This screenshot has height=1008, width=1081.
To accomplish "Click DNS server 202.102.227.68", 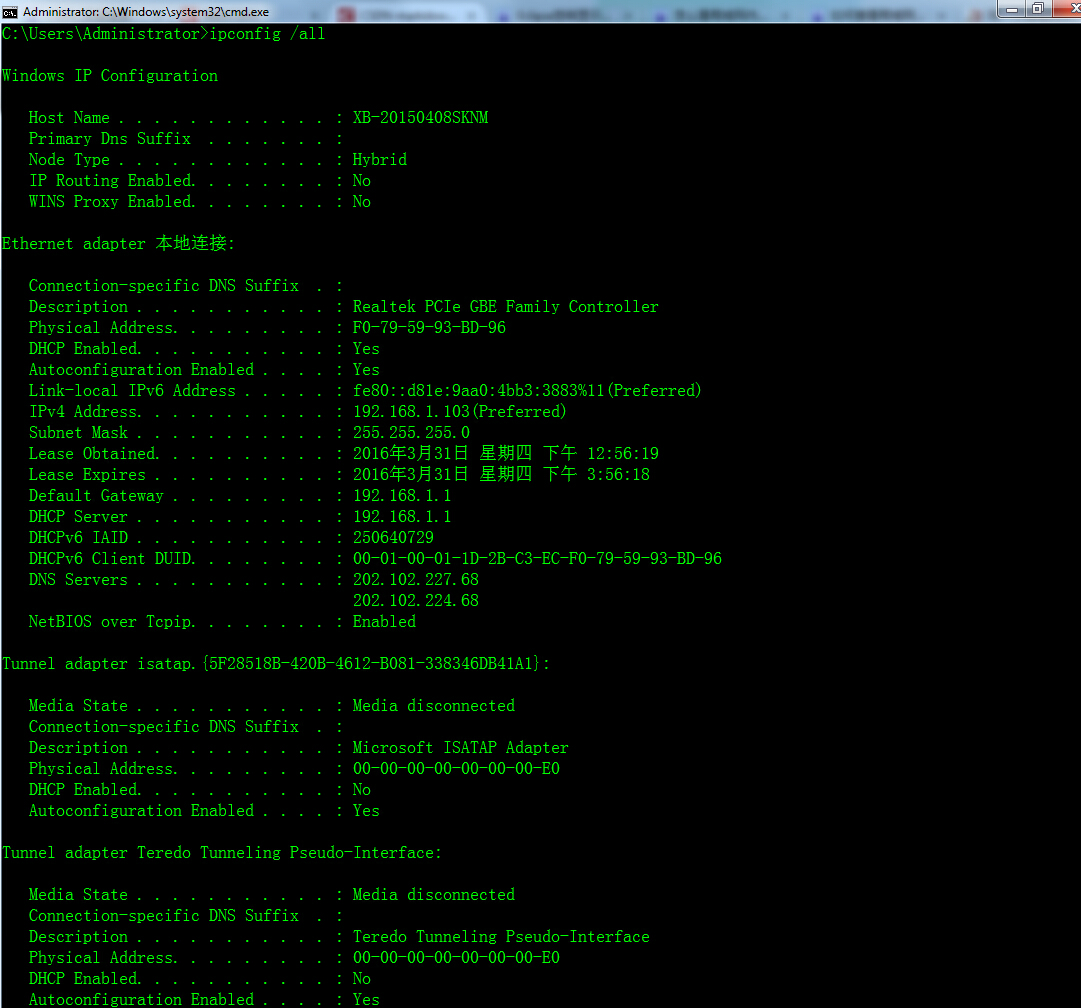I will [416, 580].
